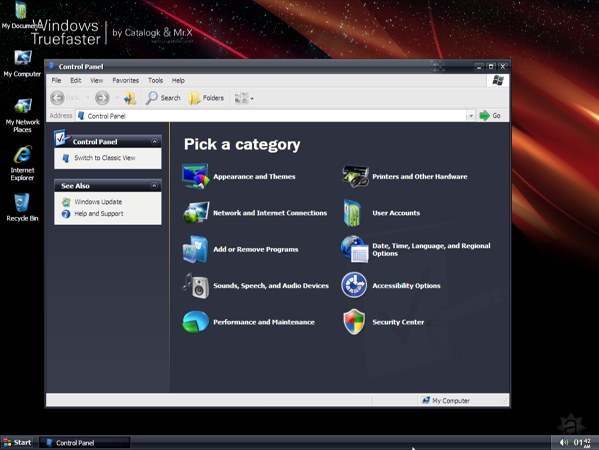Toggle the Folders pane button
The height and width of the screenshot is (450, 599).
click(x=206, y=98)
